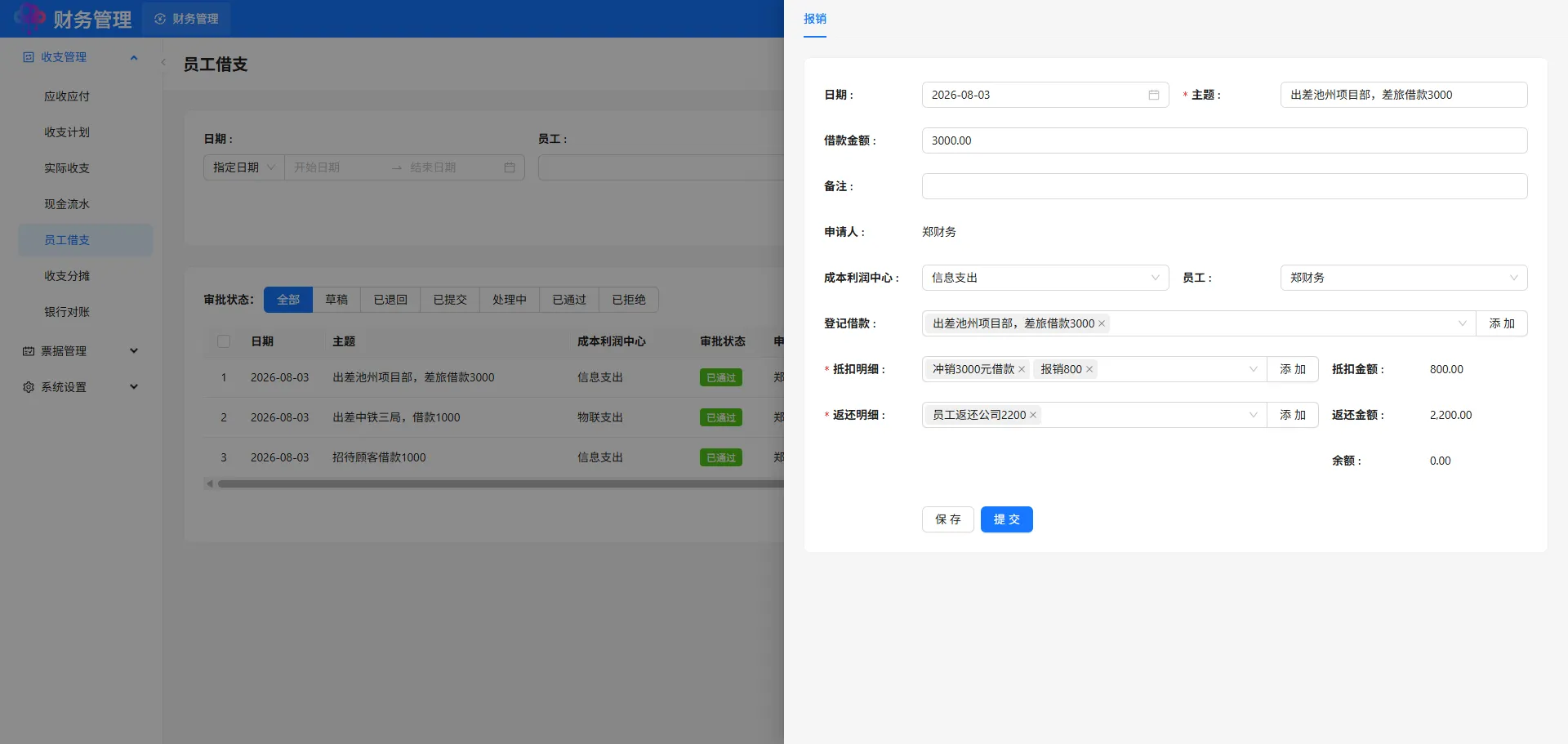1568x744 pixels.
Task: Open the calendar icon in date field
Action: 1153,95
